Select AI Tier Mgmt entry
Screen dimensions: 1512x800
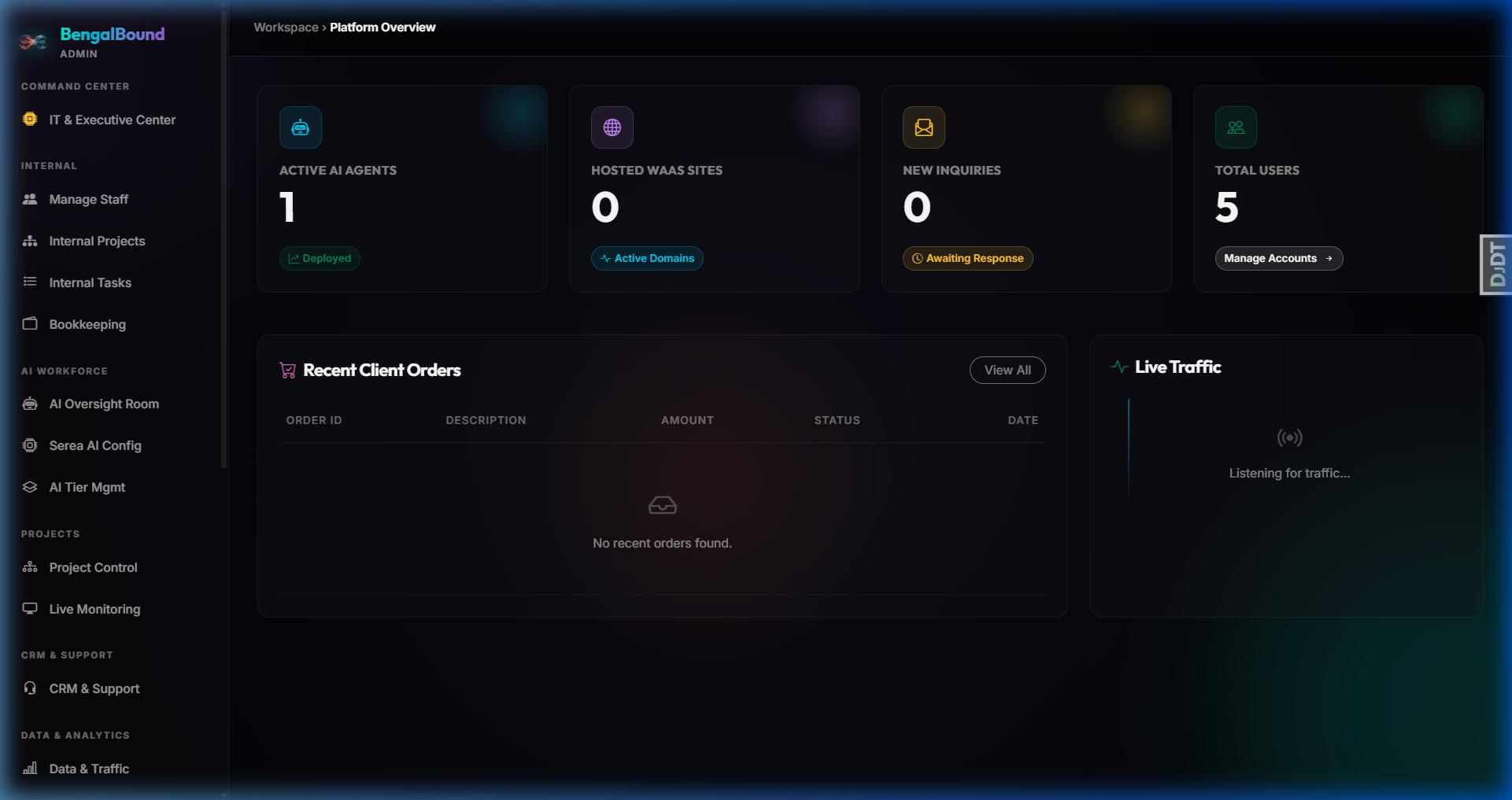87,488
